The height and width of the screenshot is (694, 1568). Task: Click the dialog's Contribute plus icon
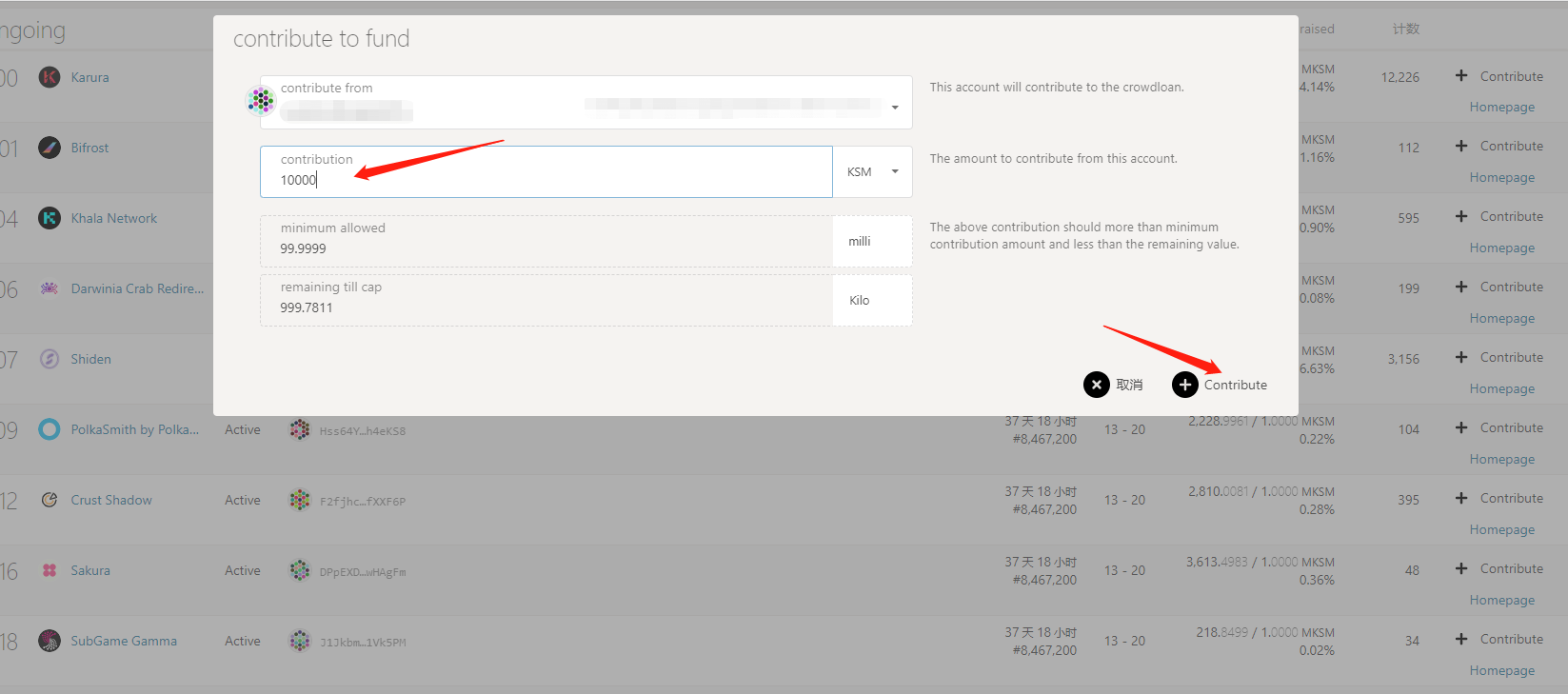click(1185, 385)
